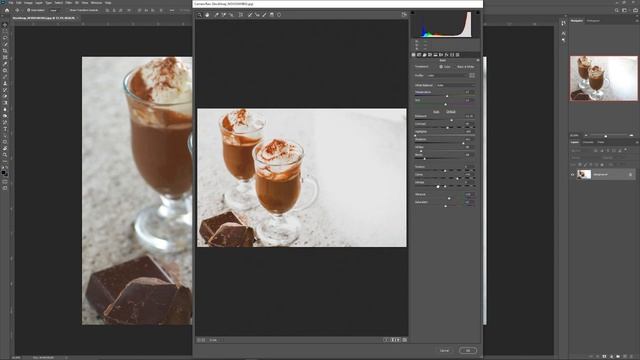Choose Color treatment radio button
This screenshot has width=640, height=360.
pyautogui.click(x=441, y=67)
